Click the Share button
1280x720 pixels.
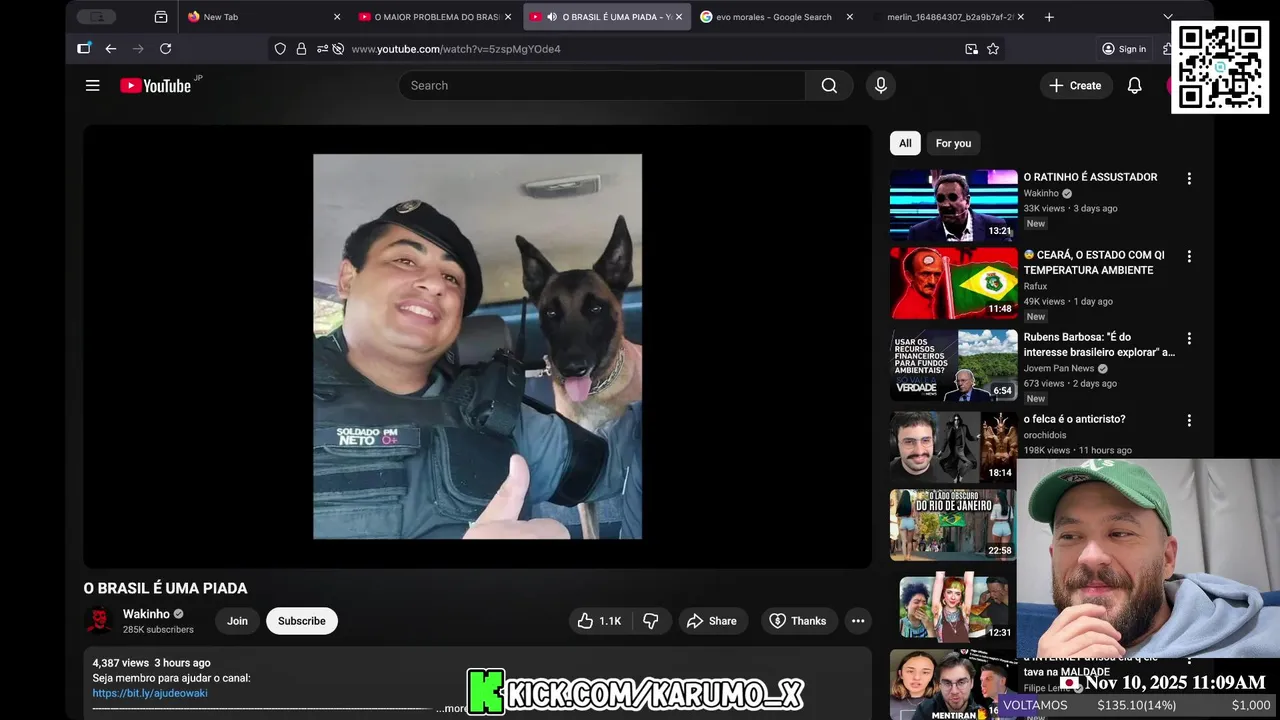click(711, 621)
